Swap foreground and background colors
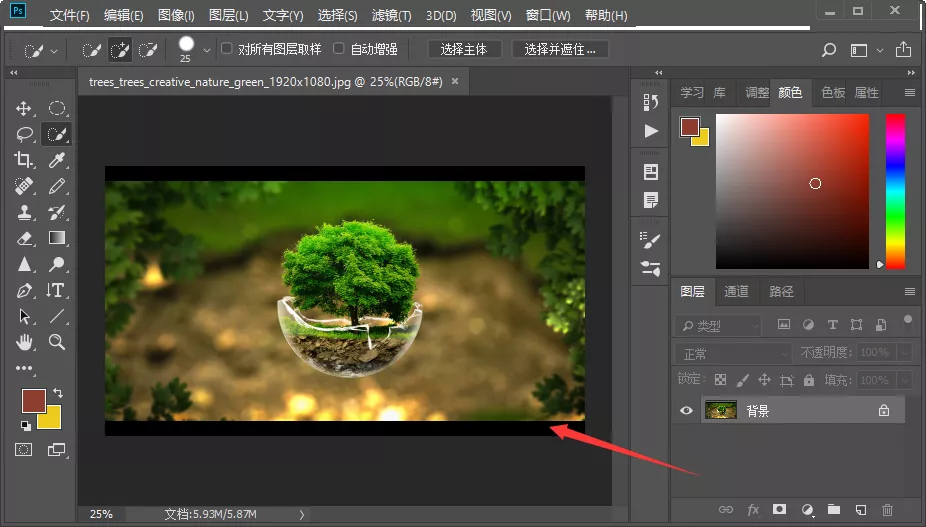This screenshot has width=926, height=527. tap(58, 392)
